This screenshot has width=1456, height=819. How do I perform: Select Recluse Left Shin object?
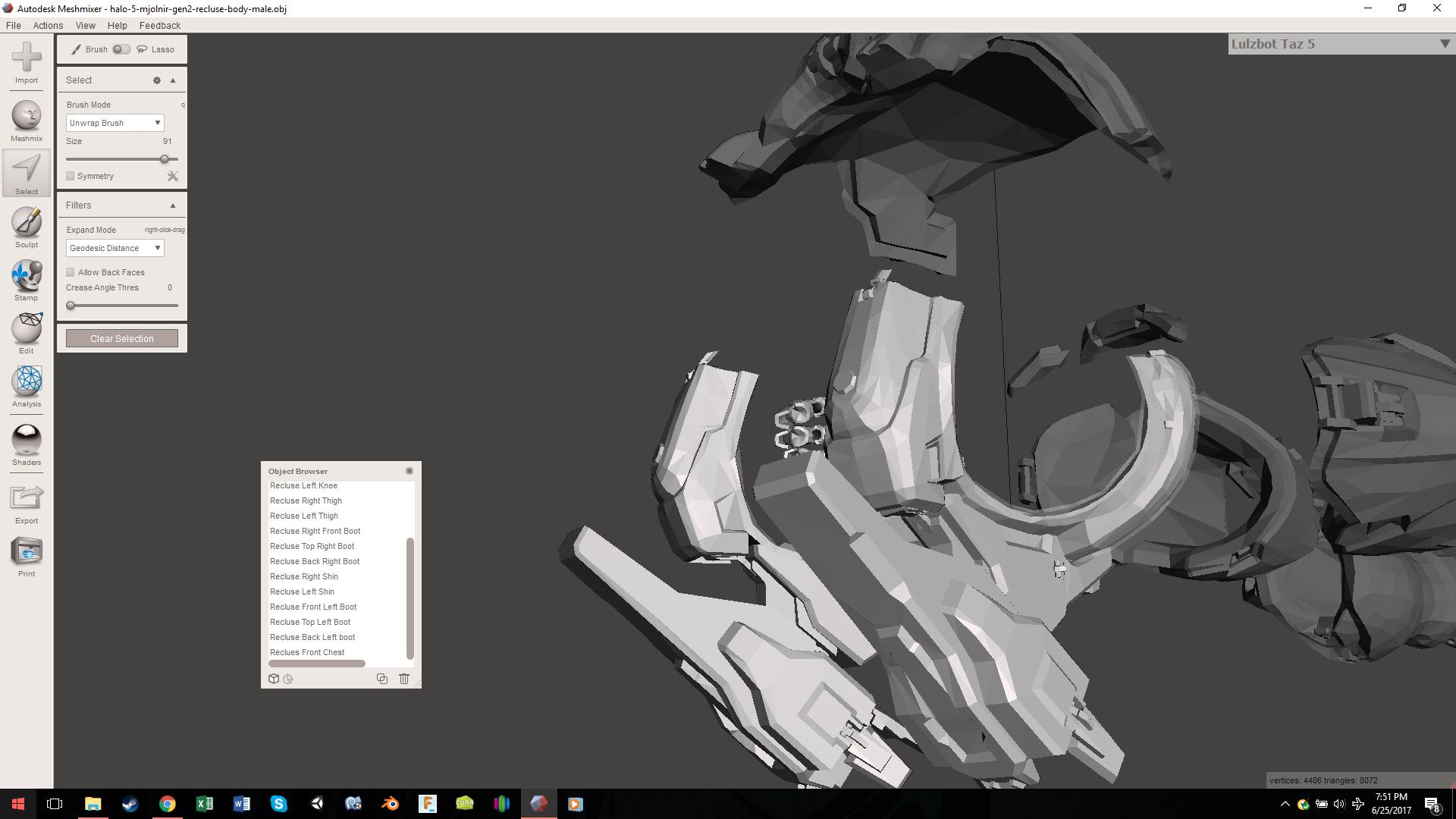pos(302,591)
